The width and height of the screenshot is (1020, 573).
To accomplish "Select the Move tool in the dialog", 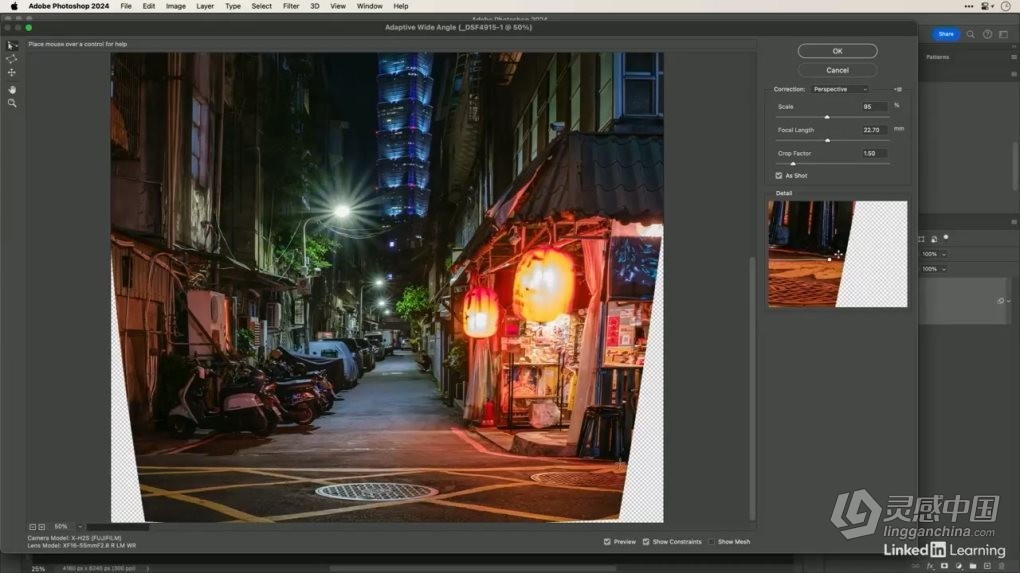I will tap(12, 73).
